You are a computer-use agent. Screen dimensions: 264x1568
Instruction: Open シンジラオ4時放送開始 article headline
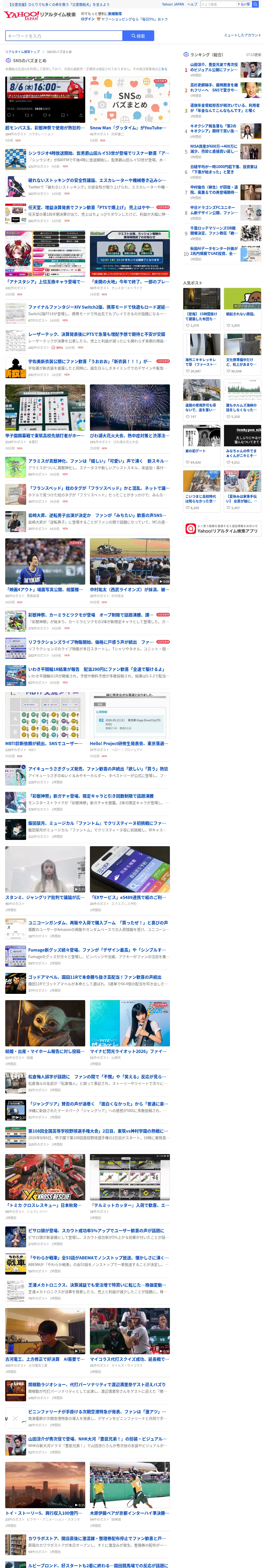click(x=98, y=153)
